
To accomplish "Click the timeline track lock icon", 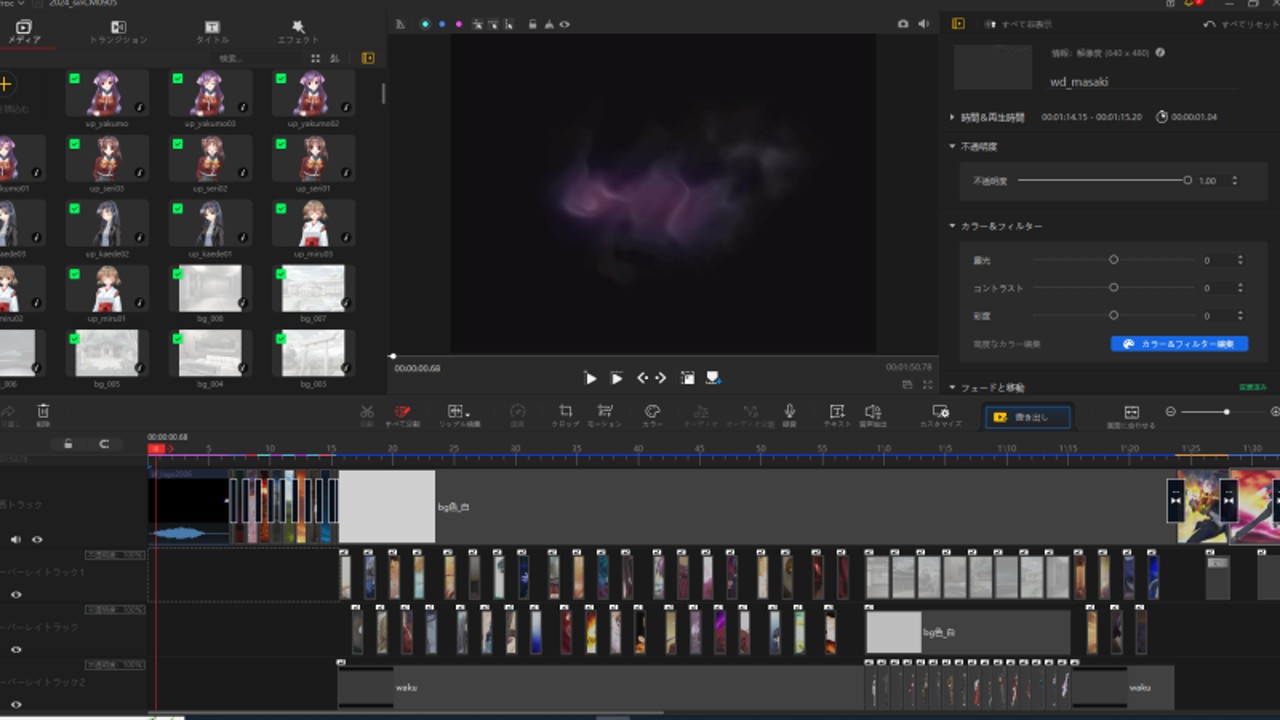I will coord(68,444).
